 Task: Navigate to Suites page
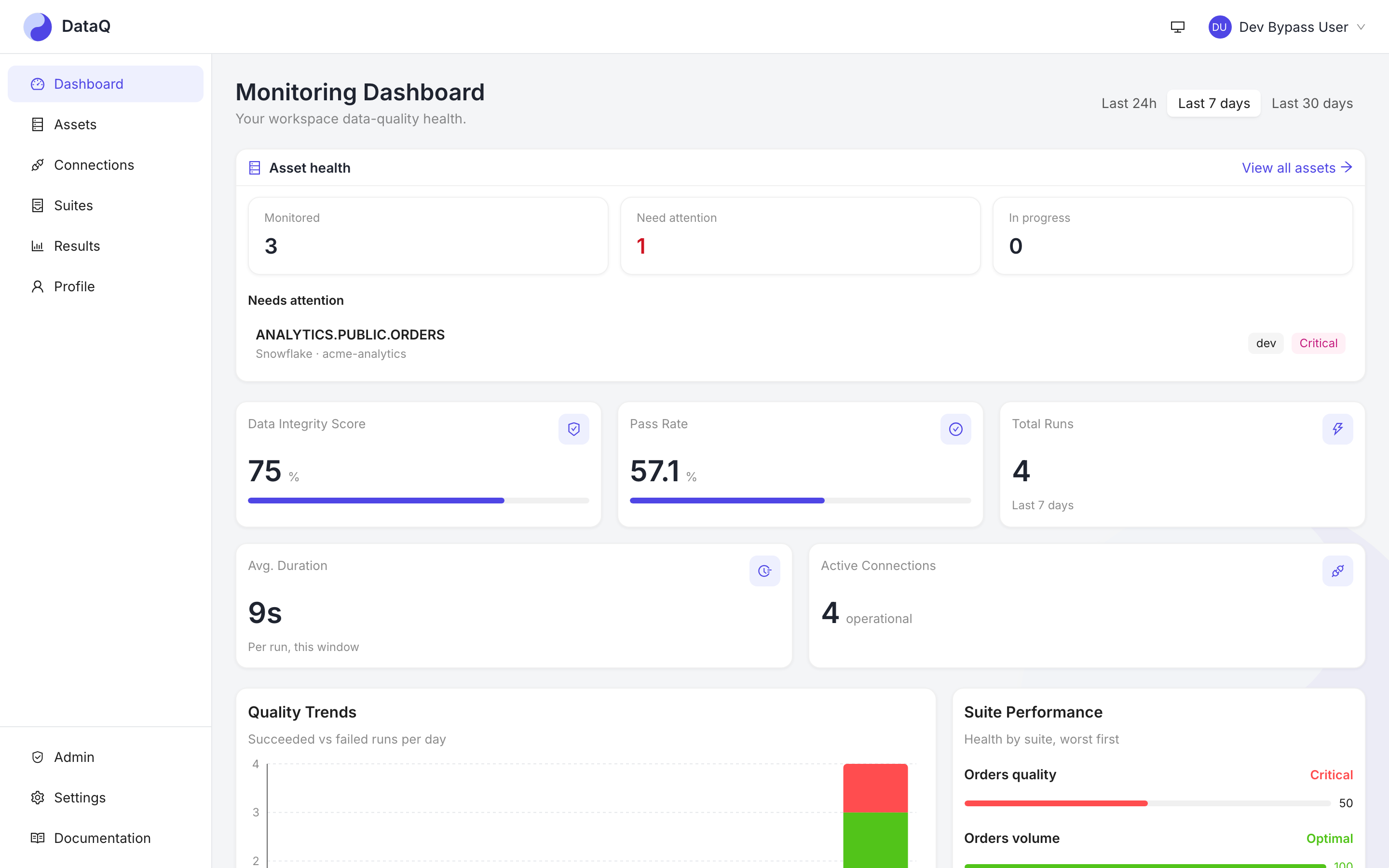click(106, 205)
